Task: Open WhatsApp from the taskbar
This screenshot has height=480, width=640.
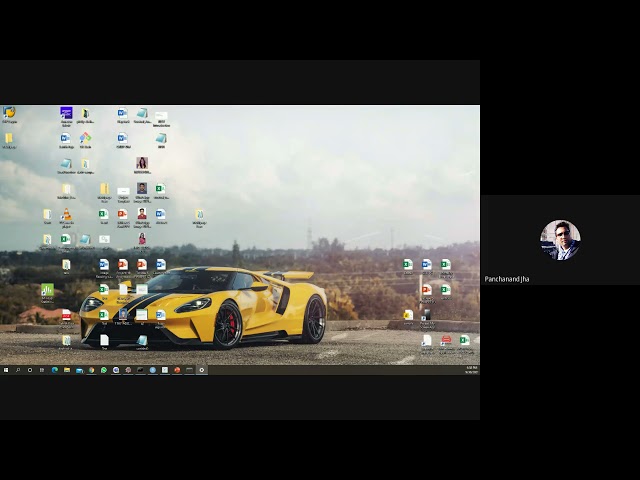Action: click(104, 370)
